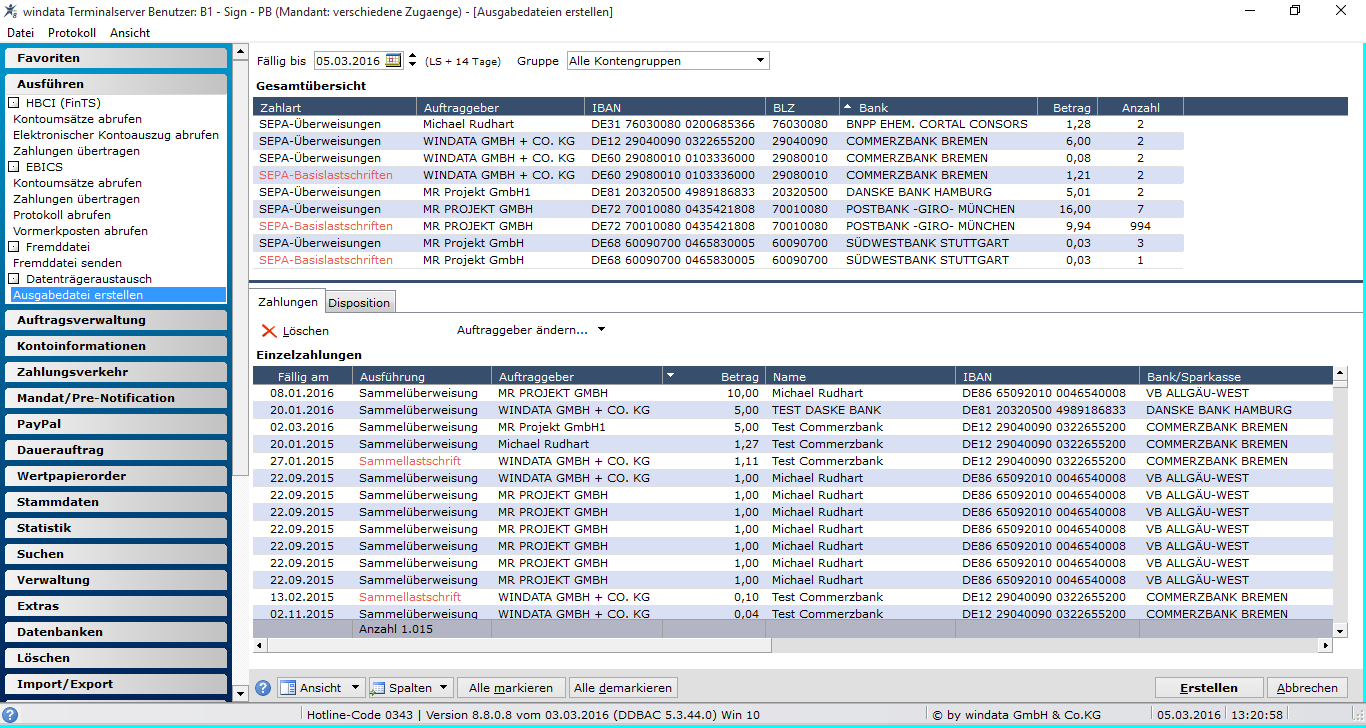This screenshot has width=1366, height=728.
Task: Collapse the EBICS tree node
Action: click(14, 167)
